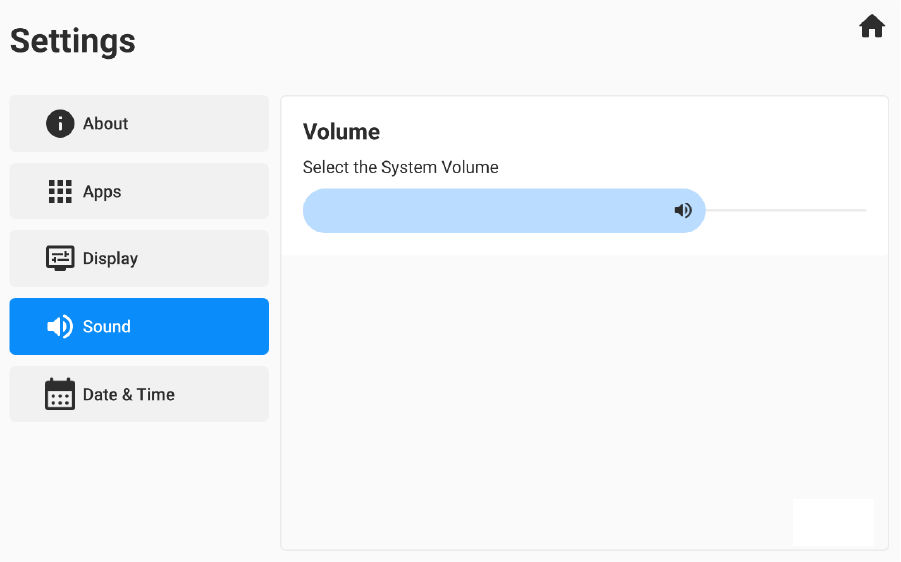
Task: Select the Sound text label
Action: pos(107,327)
